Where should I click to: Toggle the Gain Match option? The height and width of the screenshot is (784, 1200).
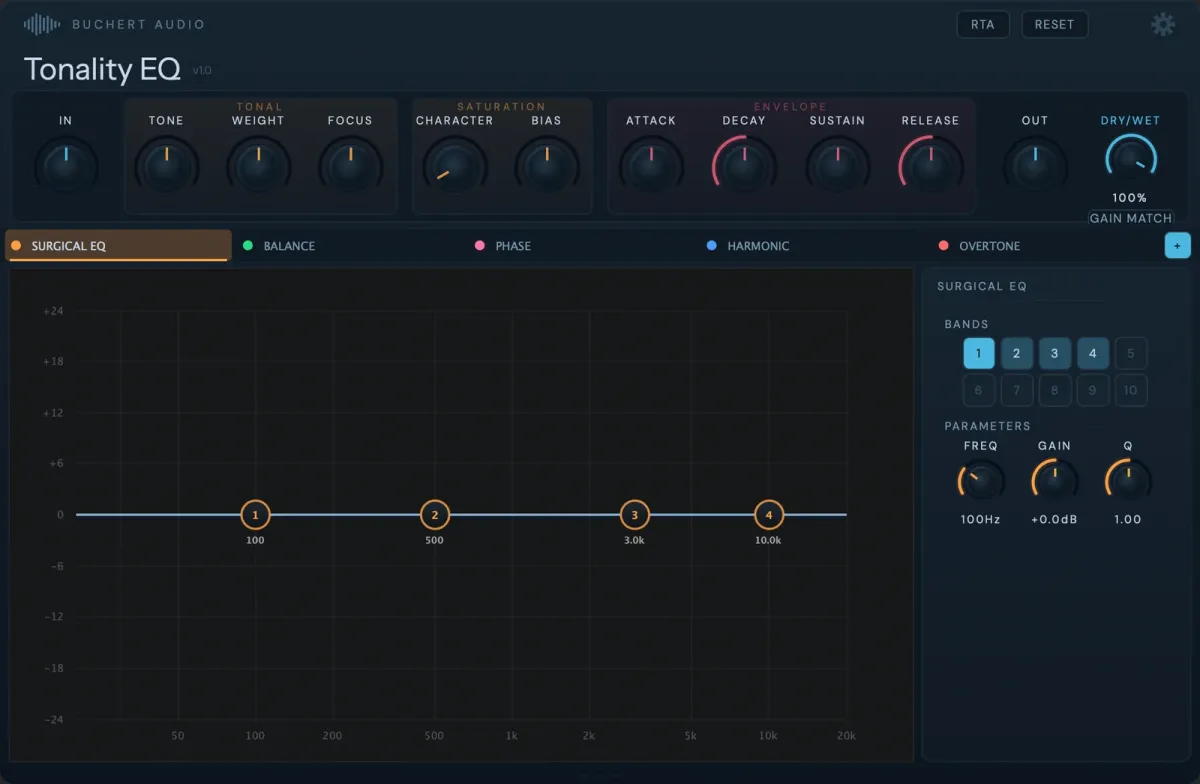click(1130, 218)
